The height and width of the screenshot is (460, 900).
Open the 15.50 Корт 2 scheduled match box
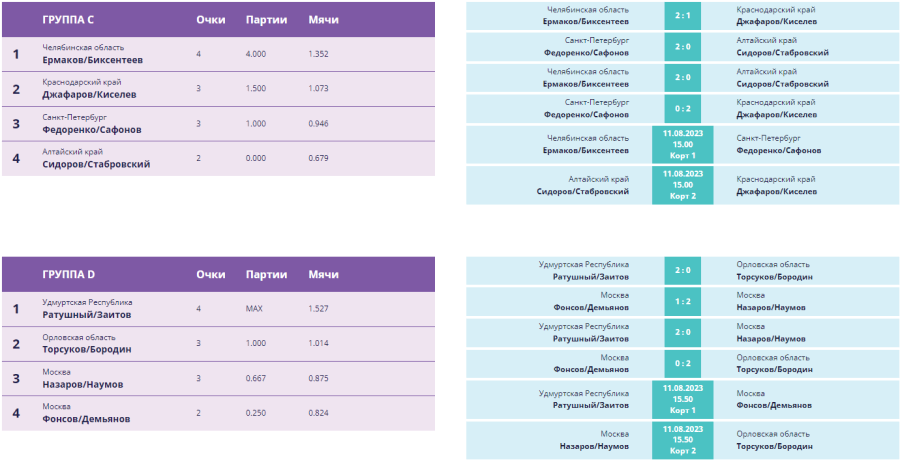point(682,439)
